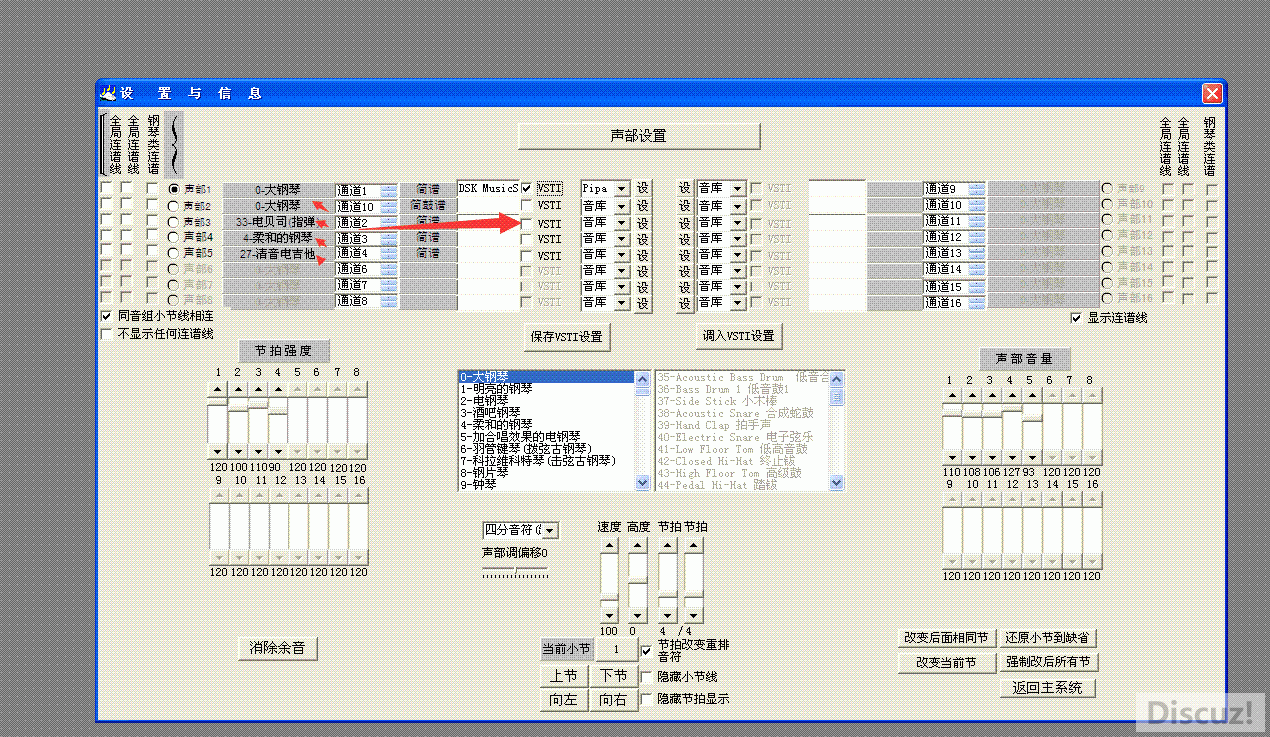1270x737 pixels.
Task: Go to previous measure with 上节
Action: 563,676
